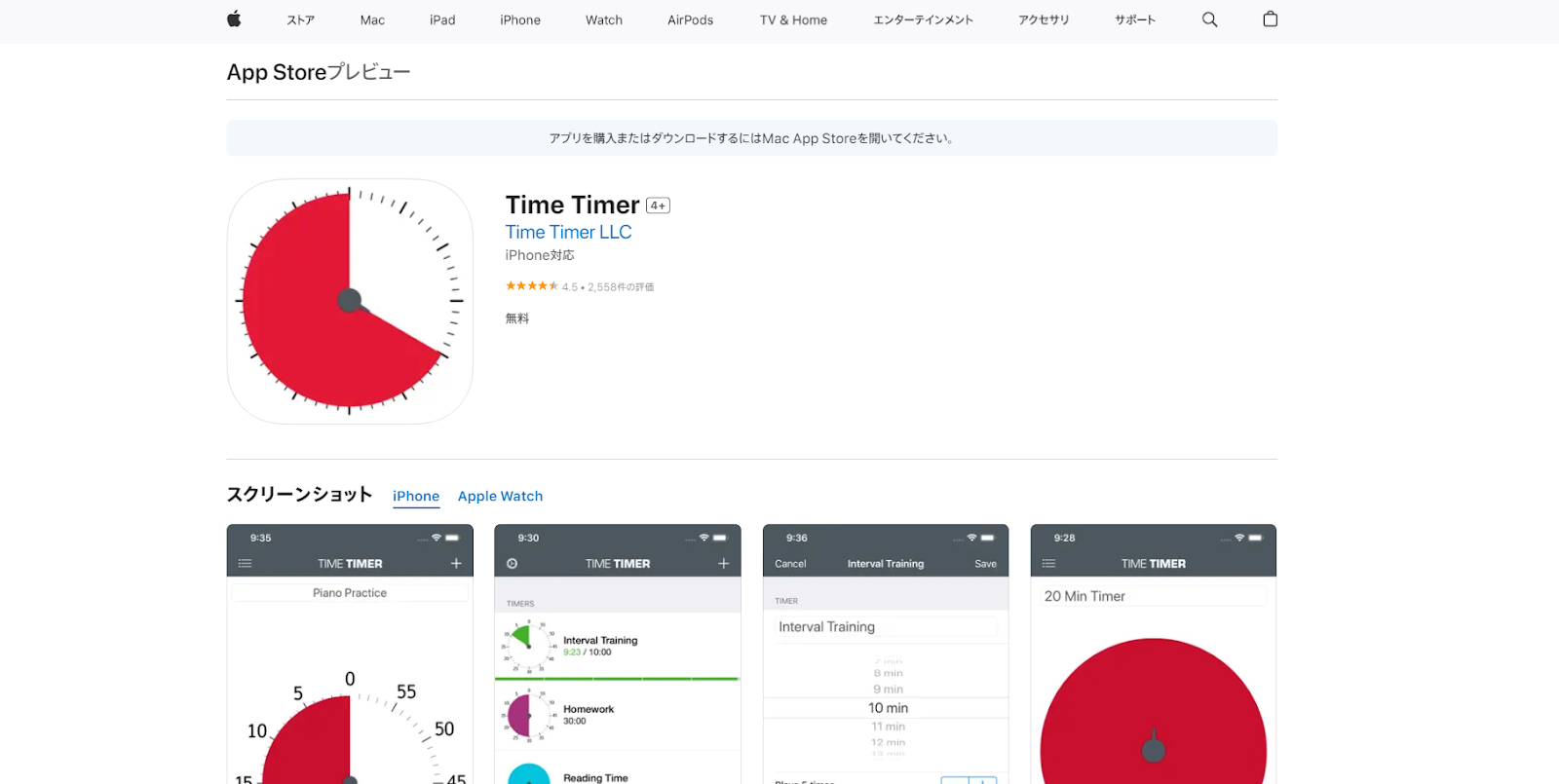The width and height of the screenshot is (1559, 784).
Task: Click the Apple logo icon
Action: click(x=234, y=19)
